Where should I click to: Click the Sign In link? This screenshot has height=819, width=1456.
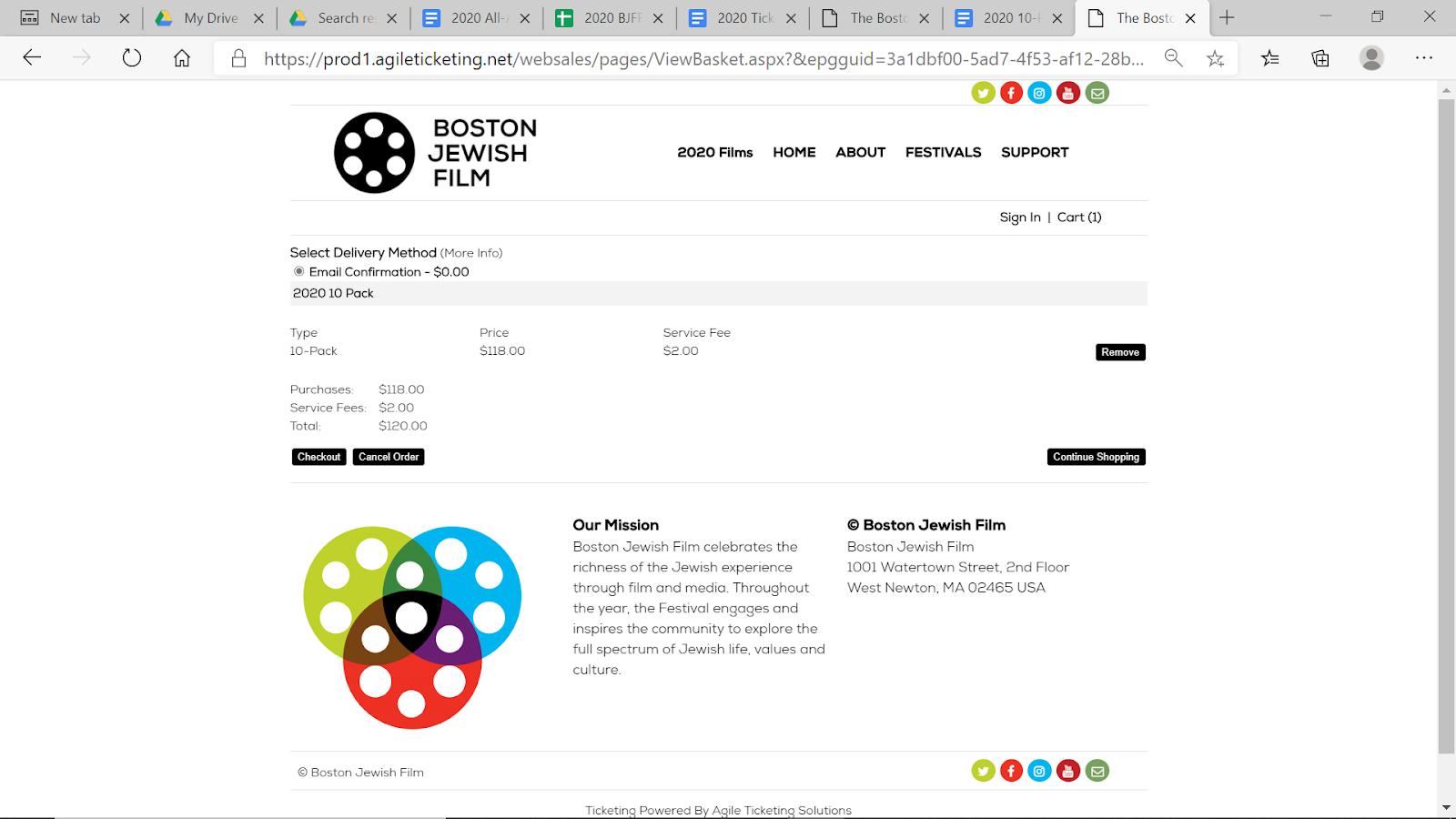click(x=1020, y=217)
